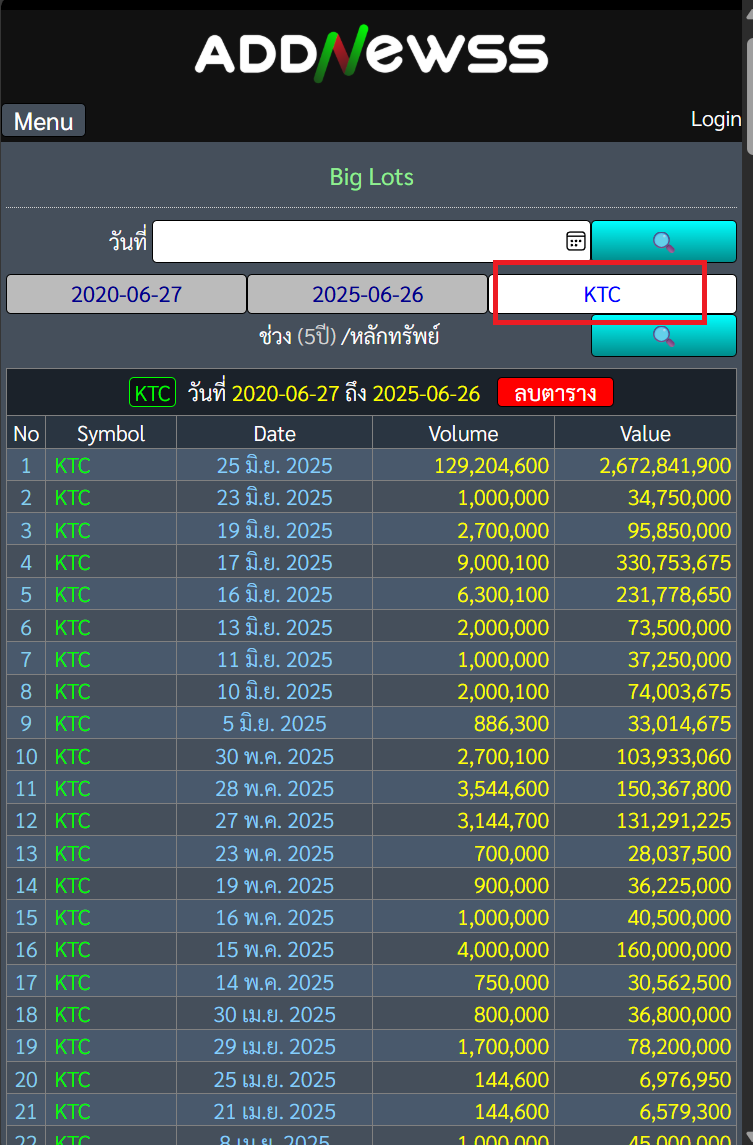Click the value 95,850,000
The image size is (753, 1145).
pos(679,530)
